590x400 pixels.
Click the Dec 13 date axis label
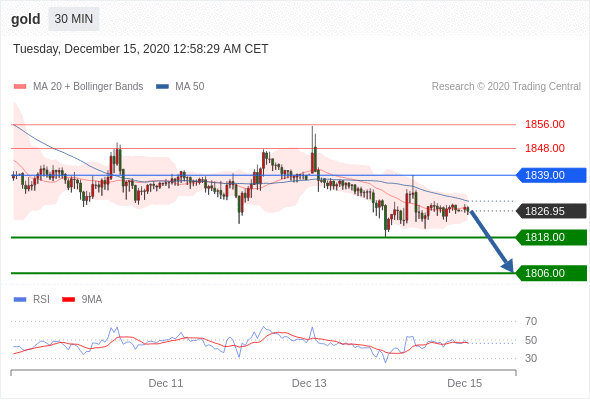[309, 383]
